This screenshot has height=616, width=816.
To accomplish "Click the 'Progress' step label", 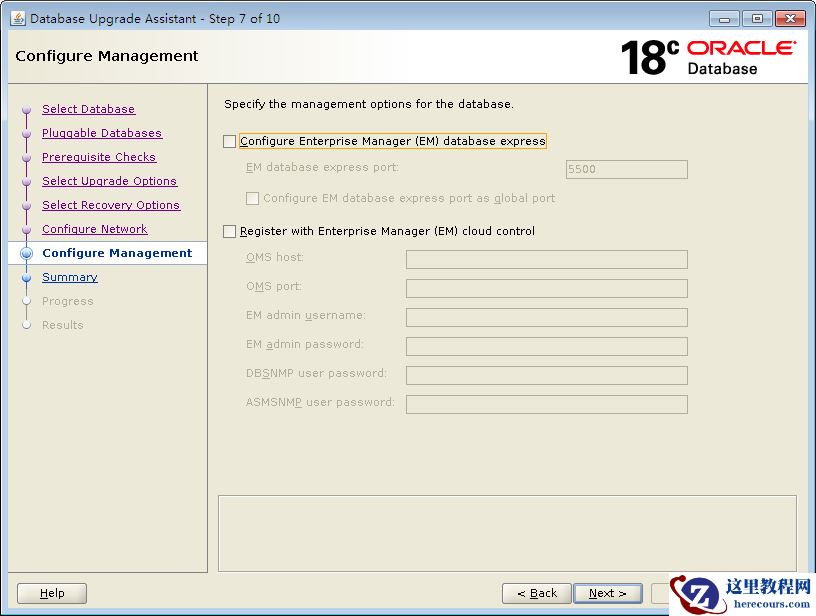I will pos(68,301).
